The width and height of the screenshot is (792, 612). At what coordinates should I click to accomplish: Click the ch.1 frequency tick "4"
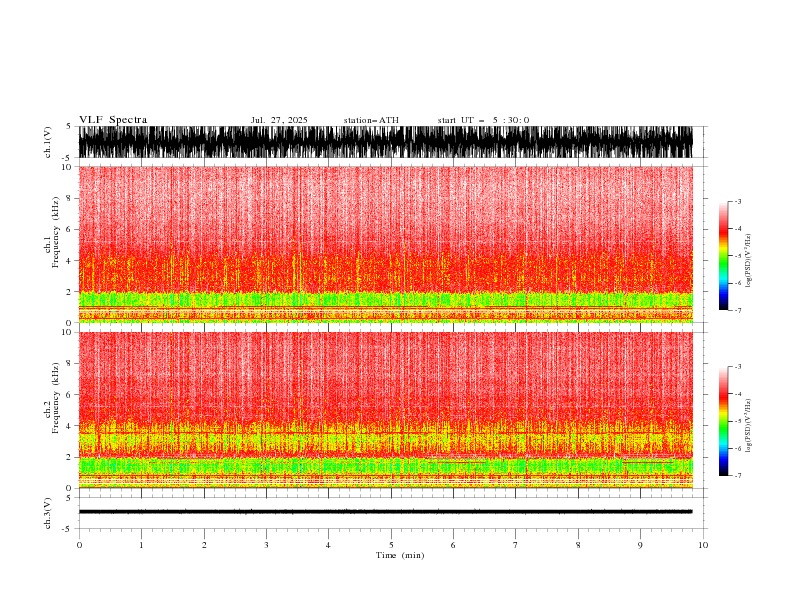pos(69,261)
